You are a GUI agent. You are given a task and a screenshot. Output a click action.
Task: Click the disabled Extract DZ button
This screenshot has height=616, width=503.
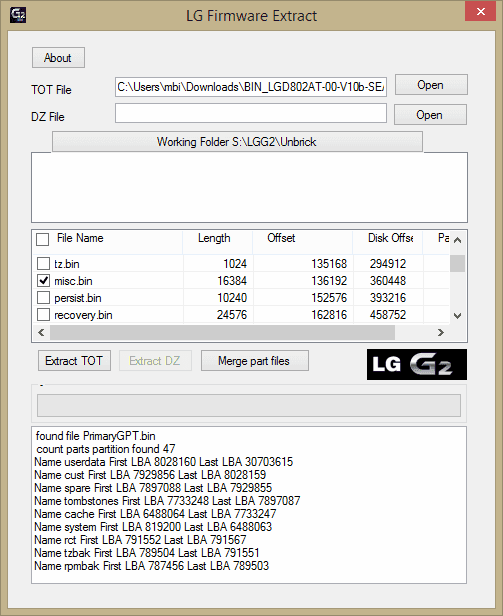point(155,360)
